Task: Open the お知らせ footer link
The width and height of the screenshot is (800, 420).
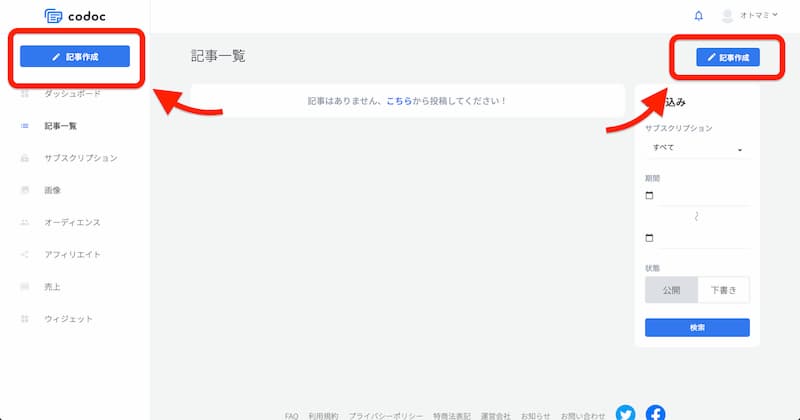Action: click(x=535, y=416)
